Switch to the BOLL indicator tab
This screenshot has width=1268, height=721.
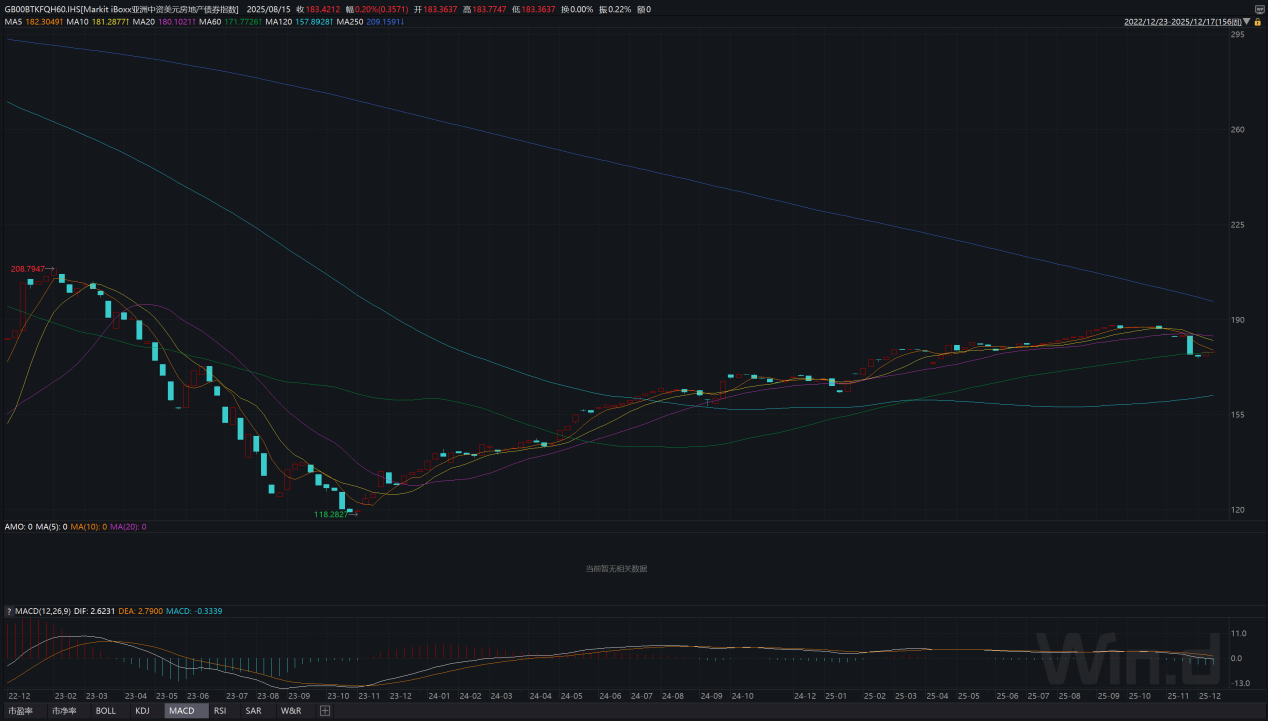click(x=105, y=711)
